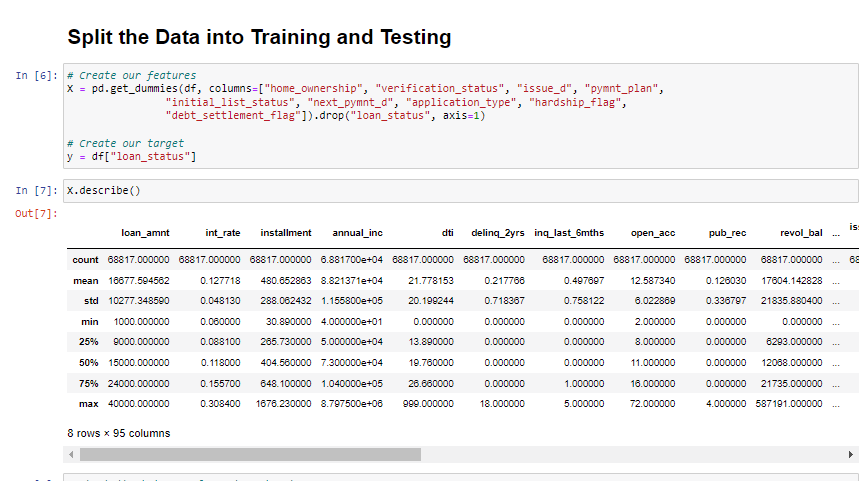Click the Out[7] output prompt
The width and height of the screenshot is (867, 481).
[x=36, y=213]
